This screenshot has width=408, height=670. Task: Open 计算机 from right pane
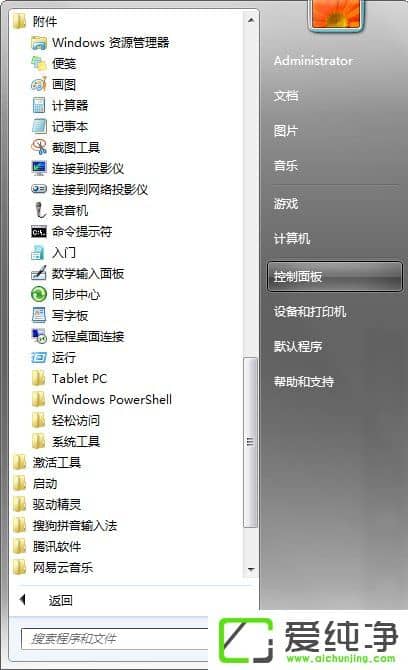pyautogui.click(x=292, y=238)
